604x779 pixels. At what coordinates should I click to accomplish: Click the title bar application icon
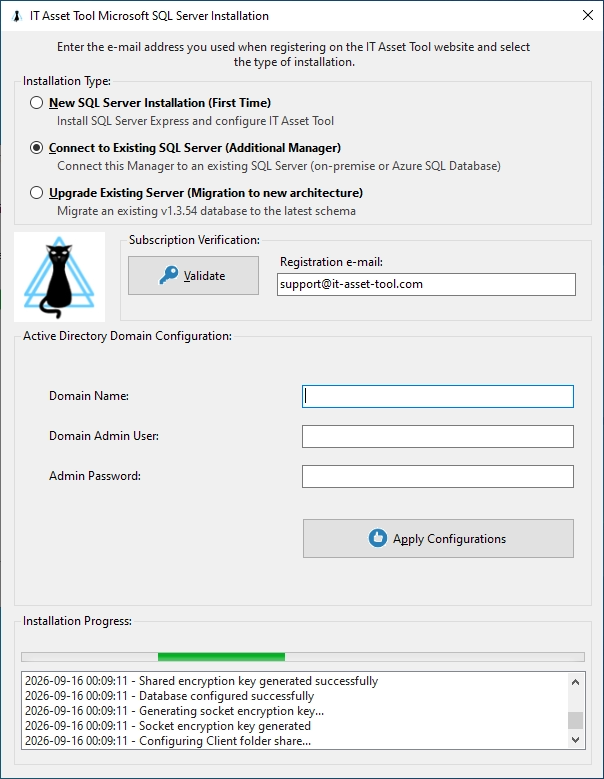[x=17, y=16]
